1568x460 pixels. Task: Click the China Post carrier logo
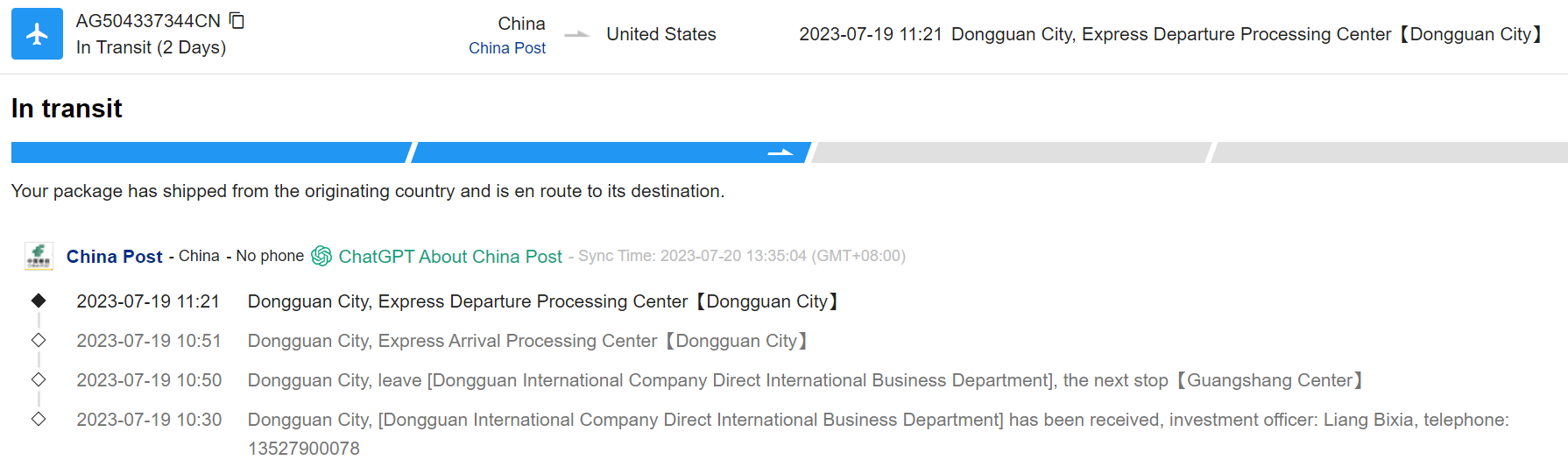(x=39, y=256)
